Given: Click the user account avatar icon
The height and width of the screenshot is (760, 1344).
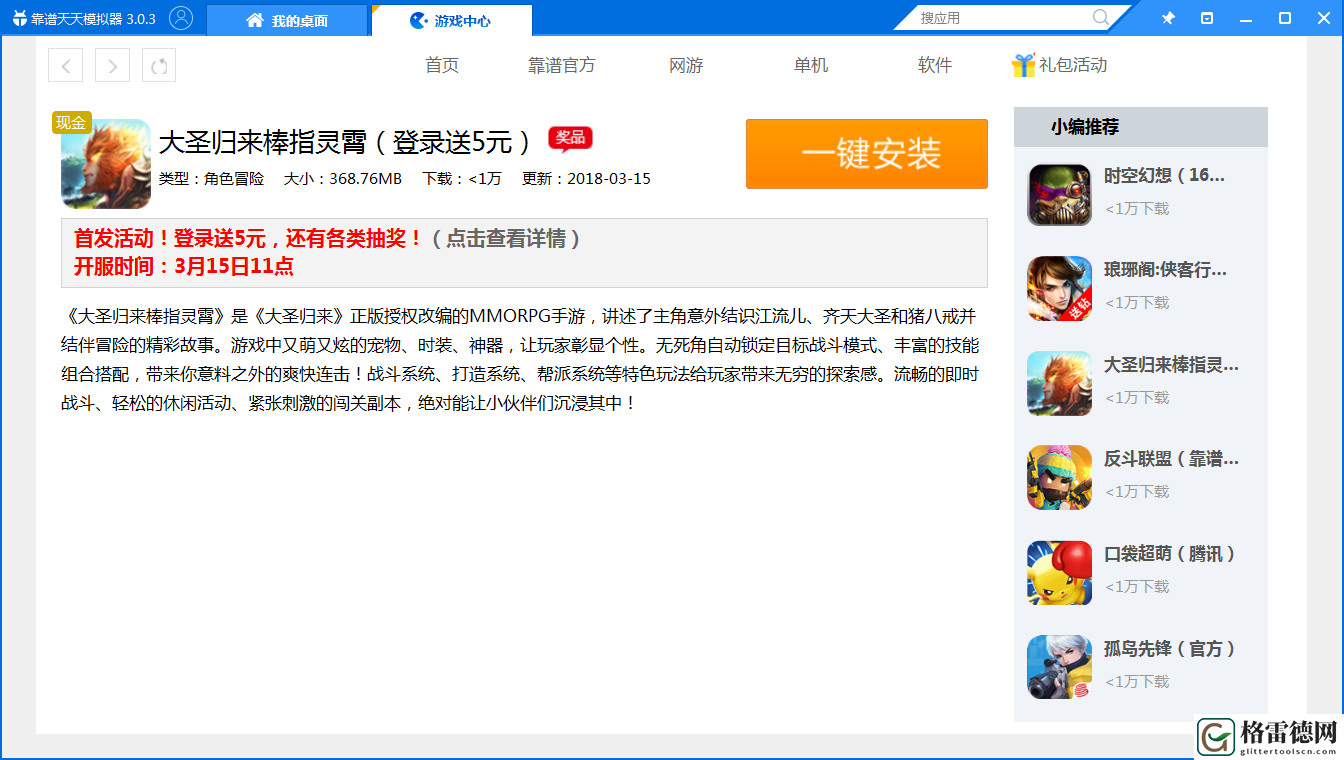Looking at the screenshot, I should click(181, 18).
